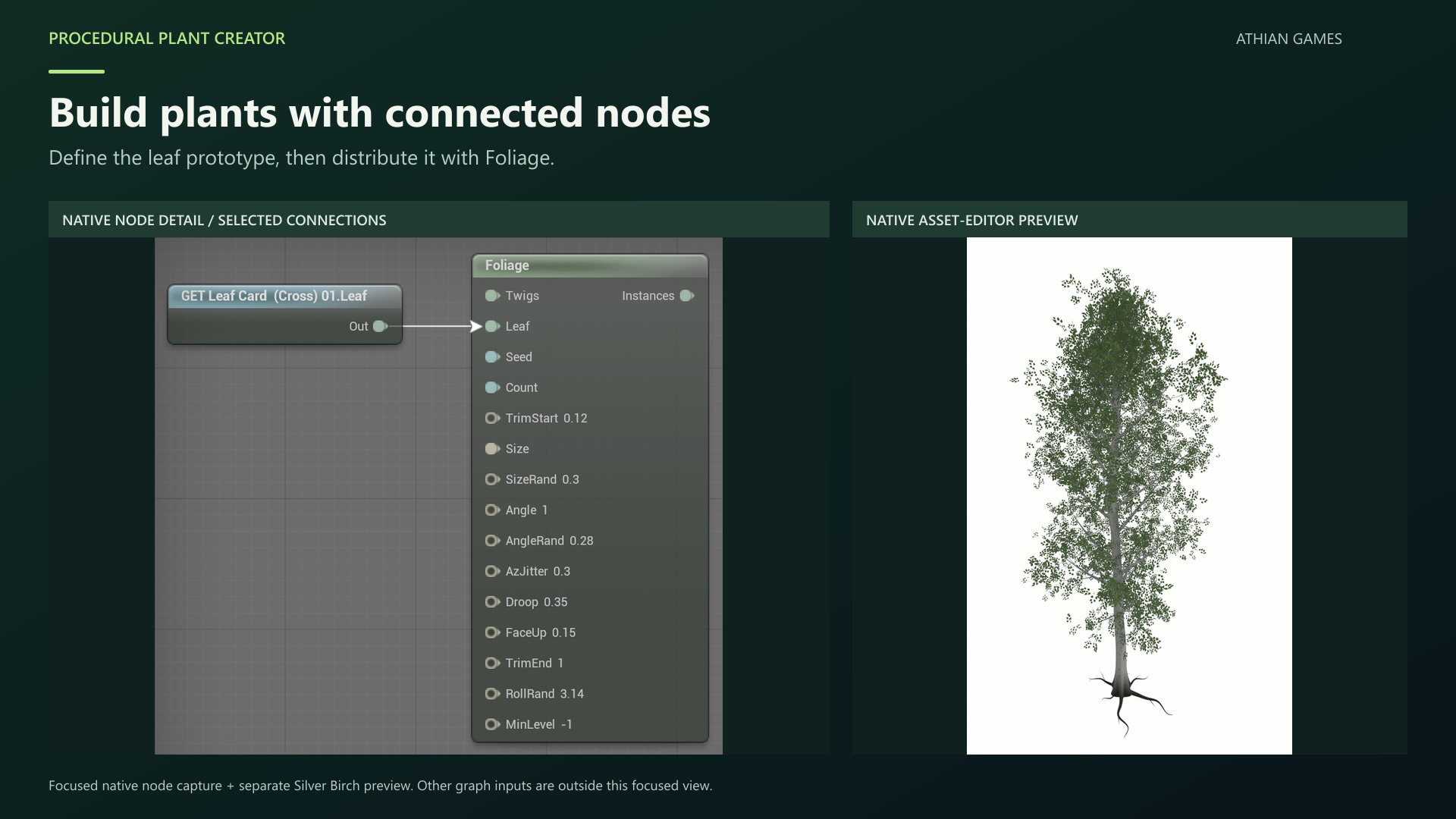This screenshot has height=819, width=1456.
Task: Click the Instances label text
Action: [x=648, y=296]
